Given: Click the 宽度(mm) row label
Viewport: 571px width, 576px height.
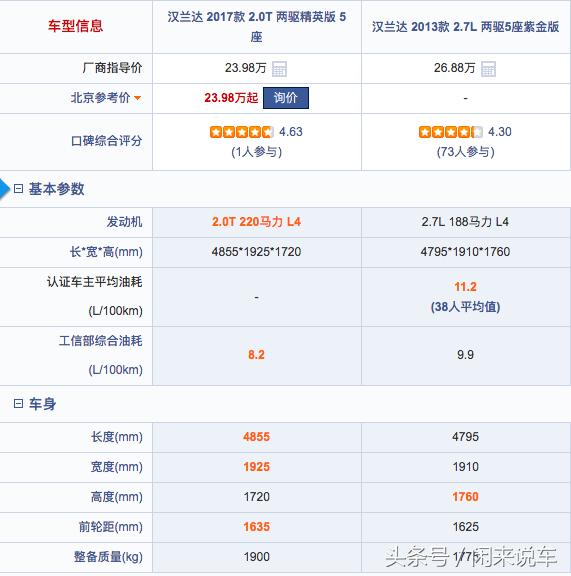Looking at the screenshot, I should click(x=117, y=467).
